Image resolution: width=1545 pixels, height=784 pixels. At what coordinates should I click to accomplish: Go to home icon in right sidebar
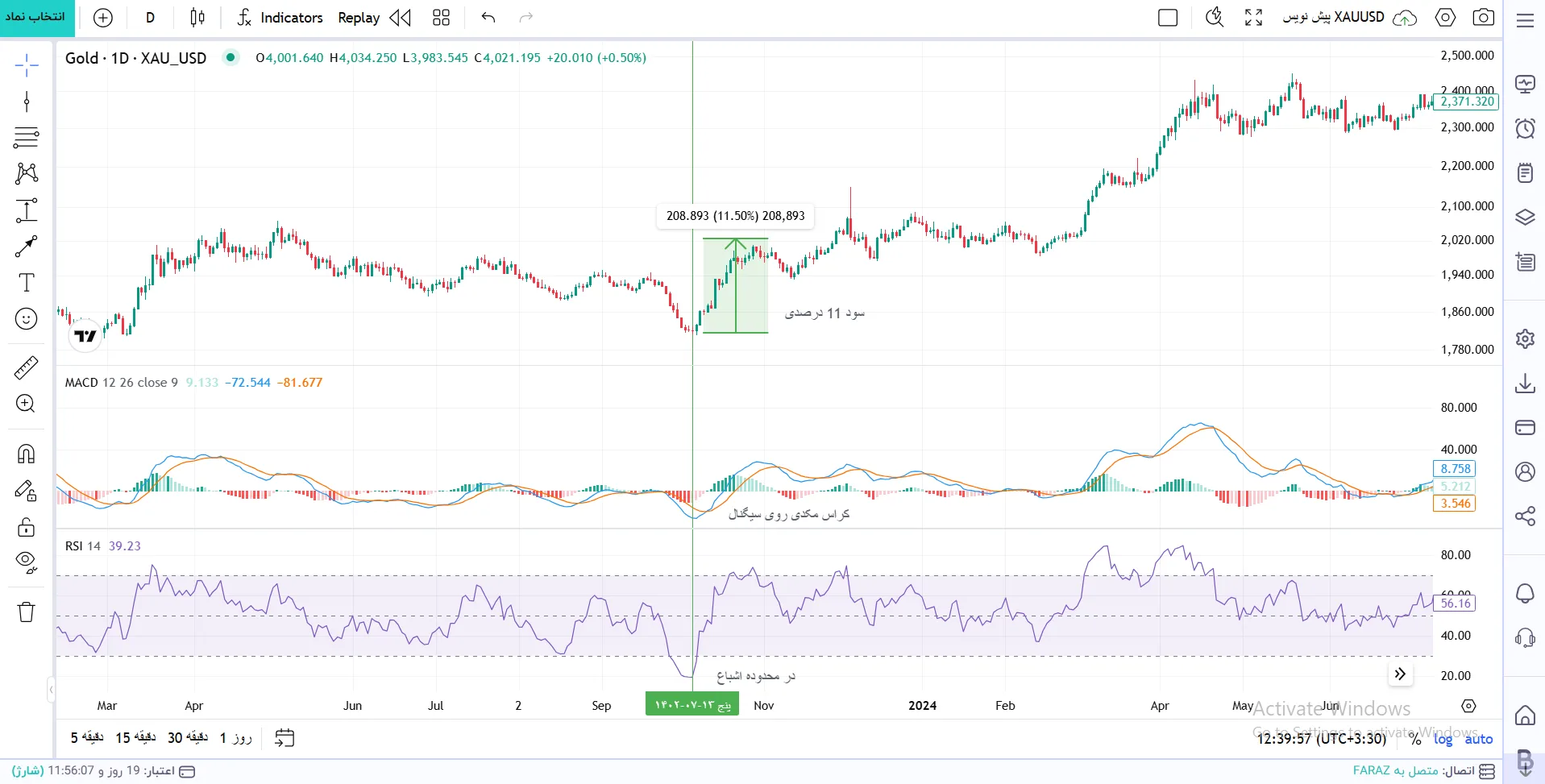tap(1525, 716)
